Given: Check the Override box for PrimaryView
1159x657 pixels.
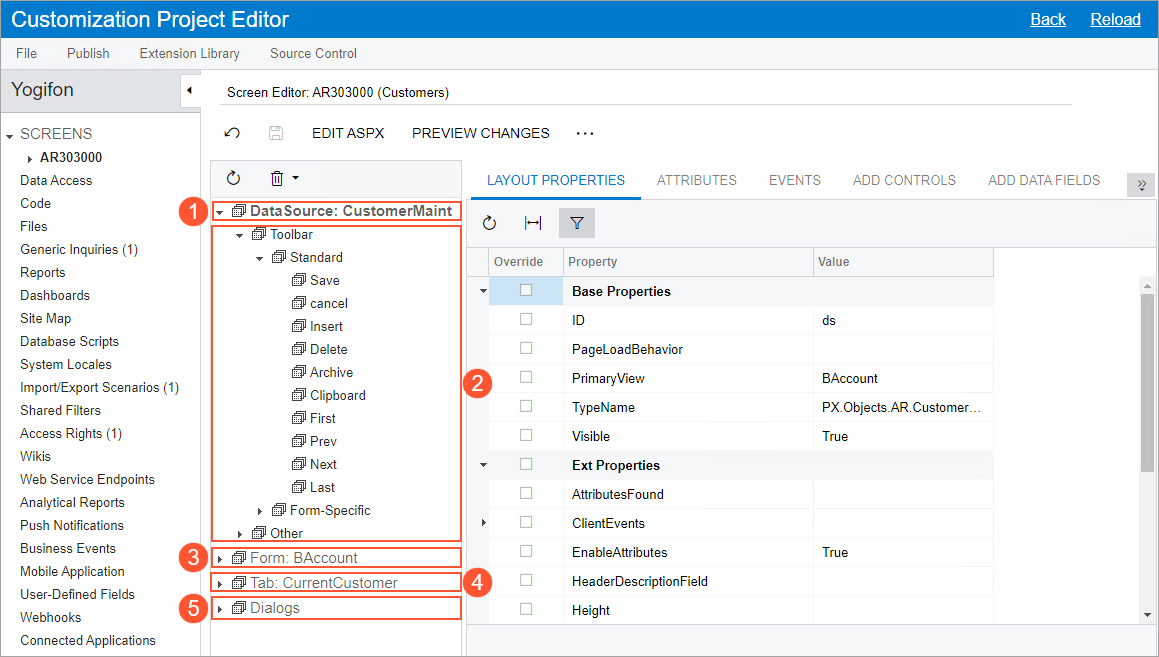Looking at the screenshot, I should [x=526, y=378].
